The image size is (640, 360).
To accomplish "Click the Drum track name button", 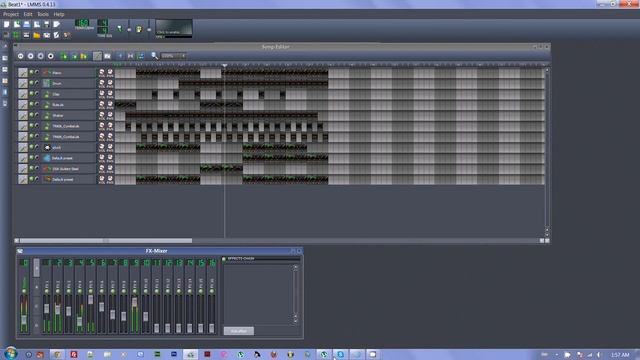I will [68, 83].
